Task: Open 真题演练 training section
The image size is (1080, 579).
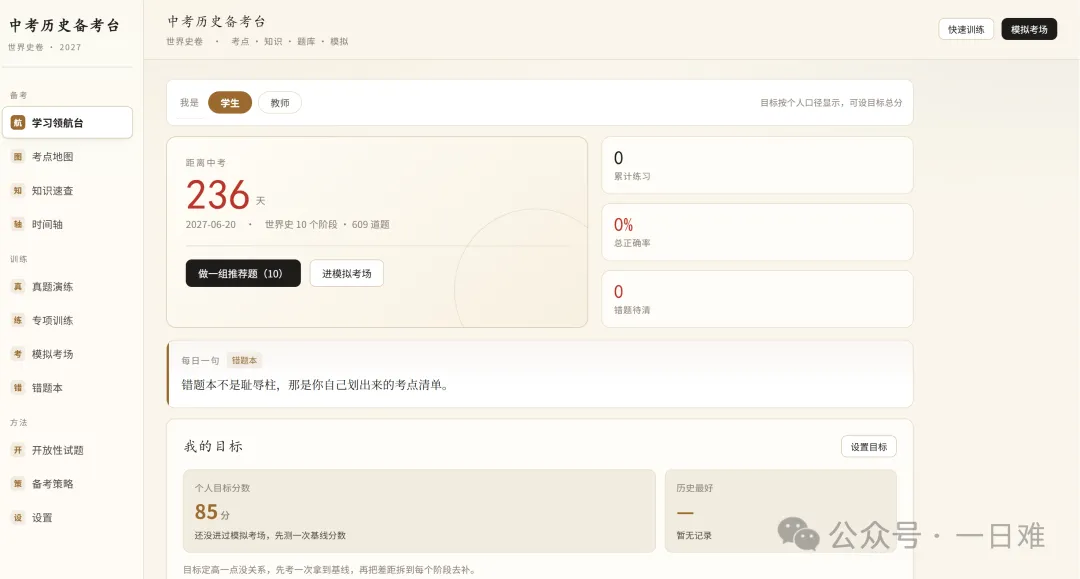Action: [x=68, y=286]
